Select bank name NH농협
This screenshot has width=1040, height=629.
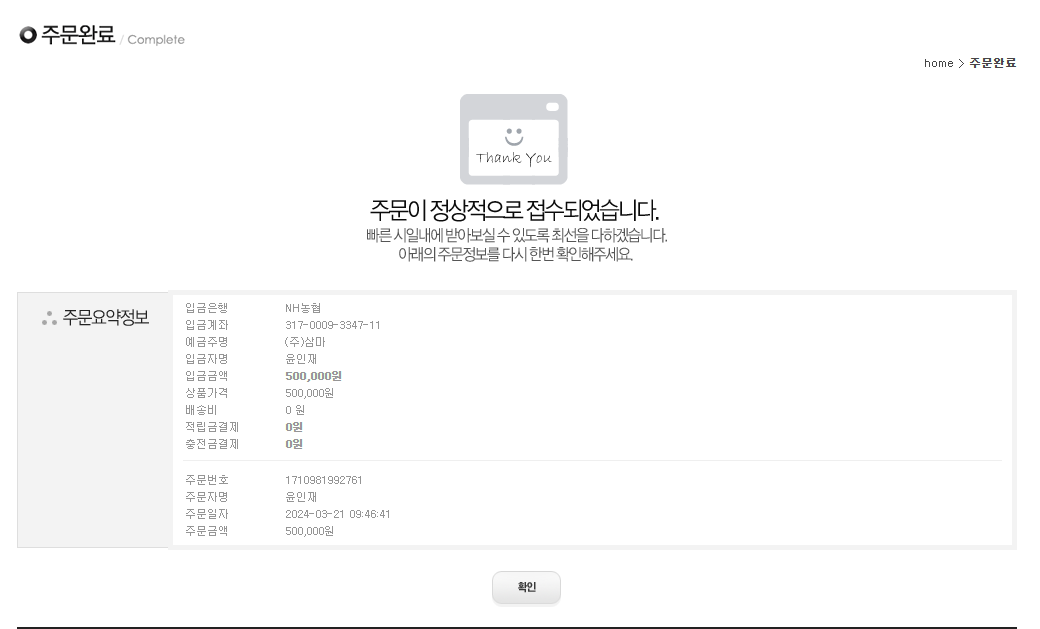[303, 308]
